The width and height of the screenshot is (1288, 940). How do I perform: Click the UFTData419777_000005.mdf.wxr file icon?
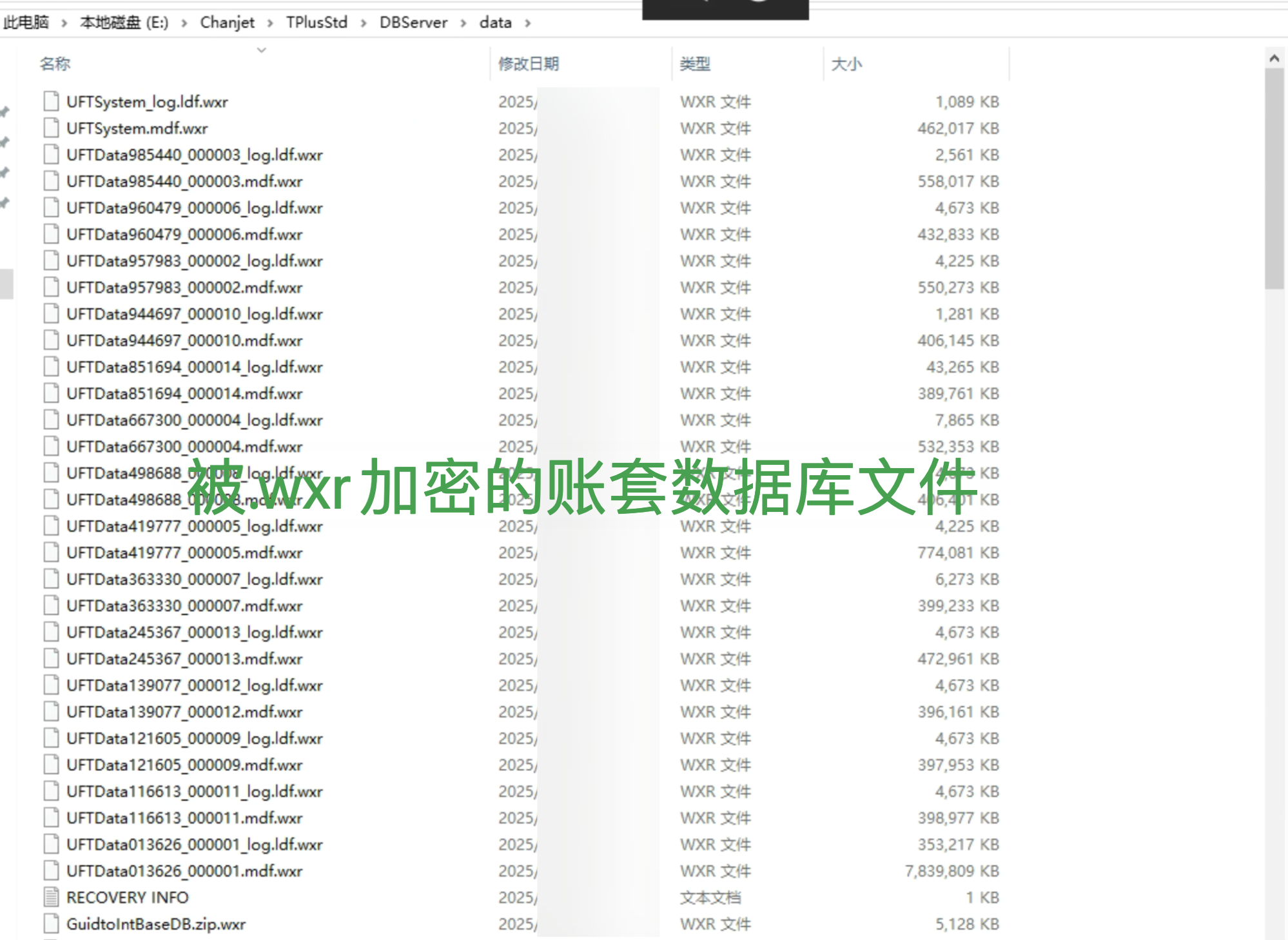(51, 553)
